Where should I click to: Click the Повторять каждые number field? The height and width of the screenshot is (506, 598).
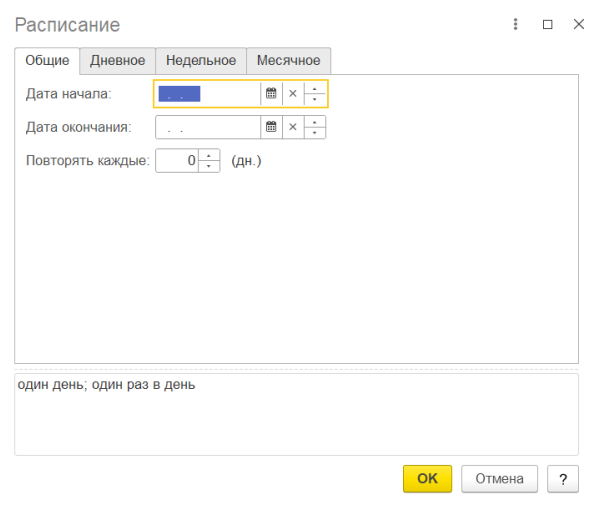(x=177, y=161)
